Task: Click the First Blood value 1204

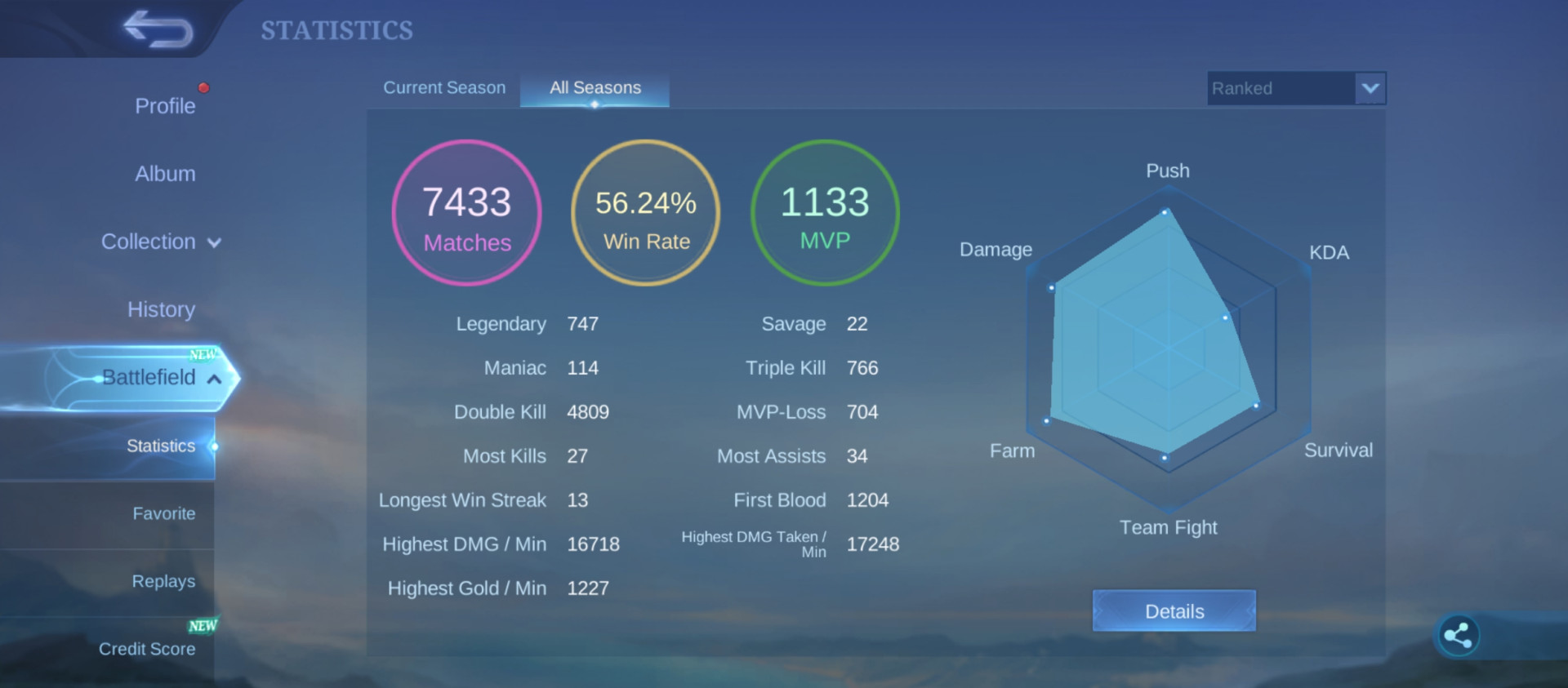Action: click(867, 500)
